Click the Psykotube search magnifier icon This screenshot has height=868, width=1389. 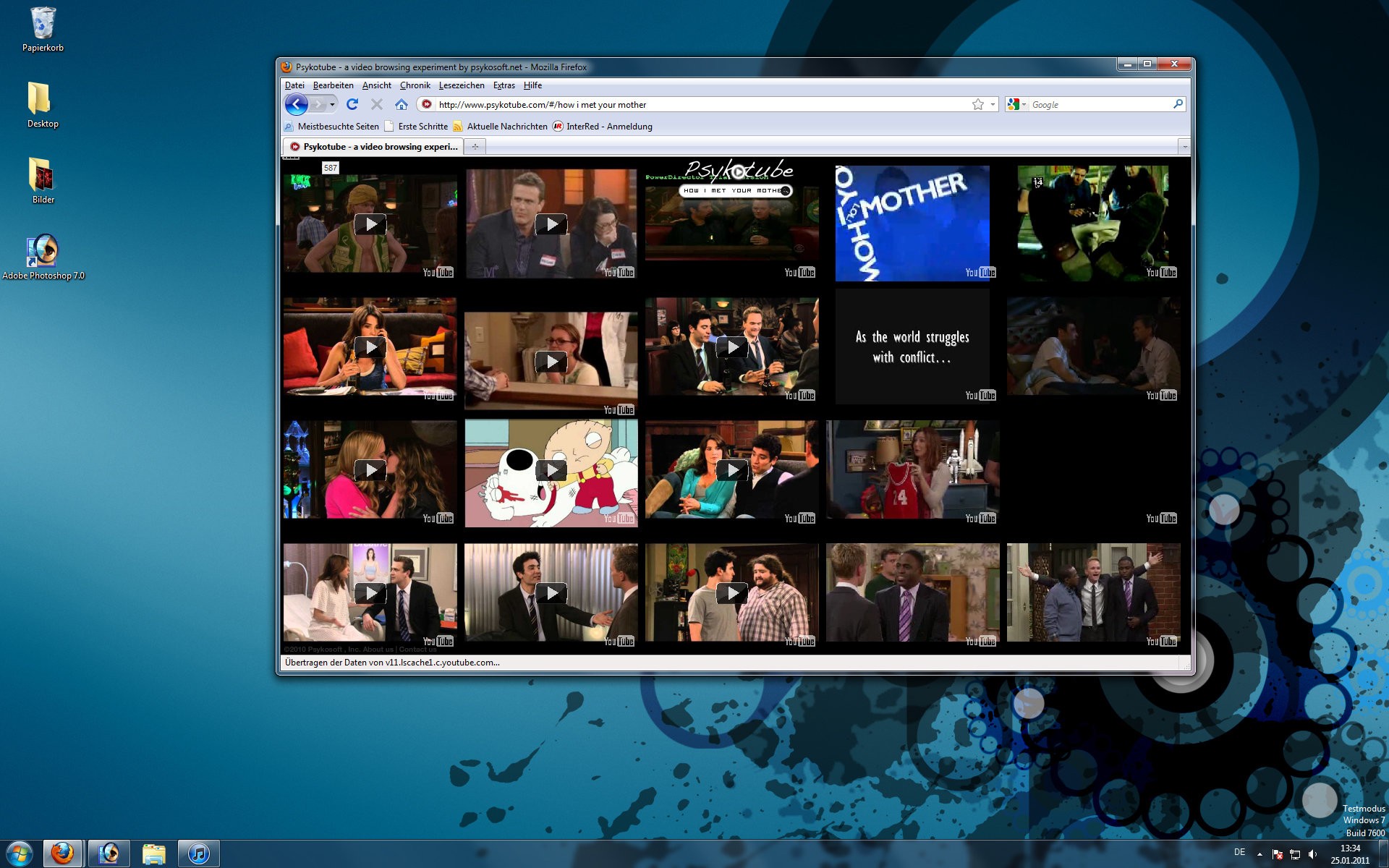[x=785, y=191]
